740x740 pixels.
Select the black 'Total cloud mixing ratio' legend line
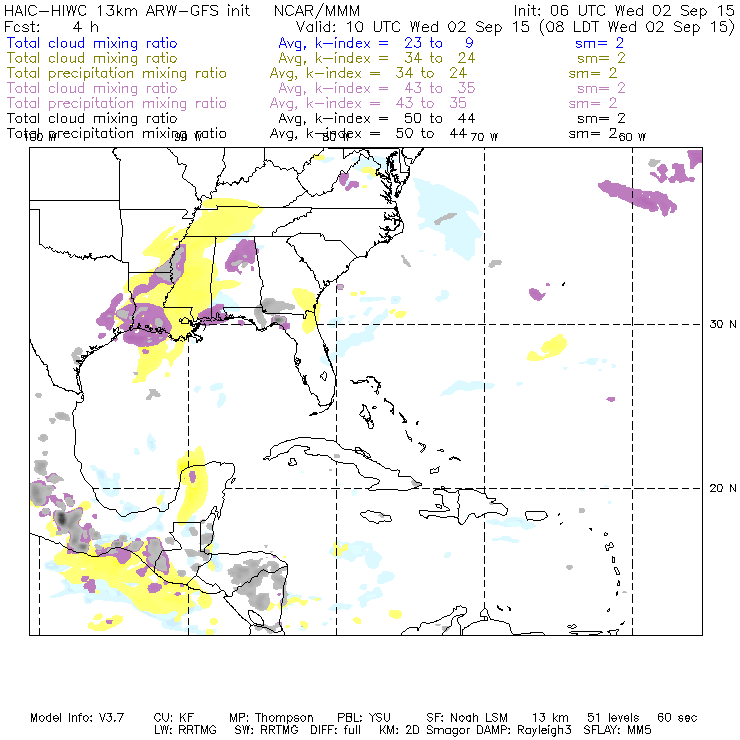(x=92, y=118)
